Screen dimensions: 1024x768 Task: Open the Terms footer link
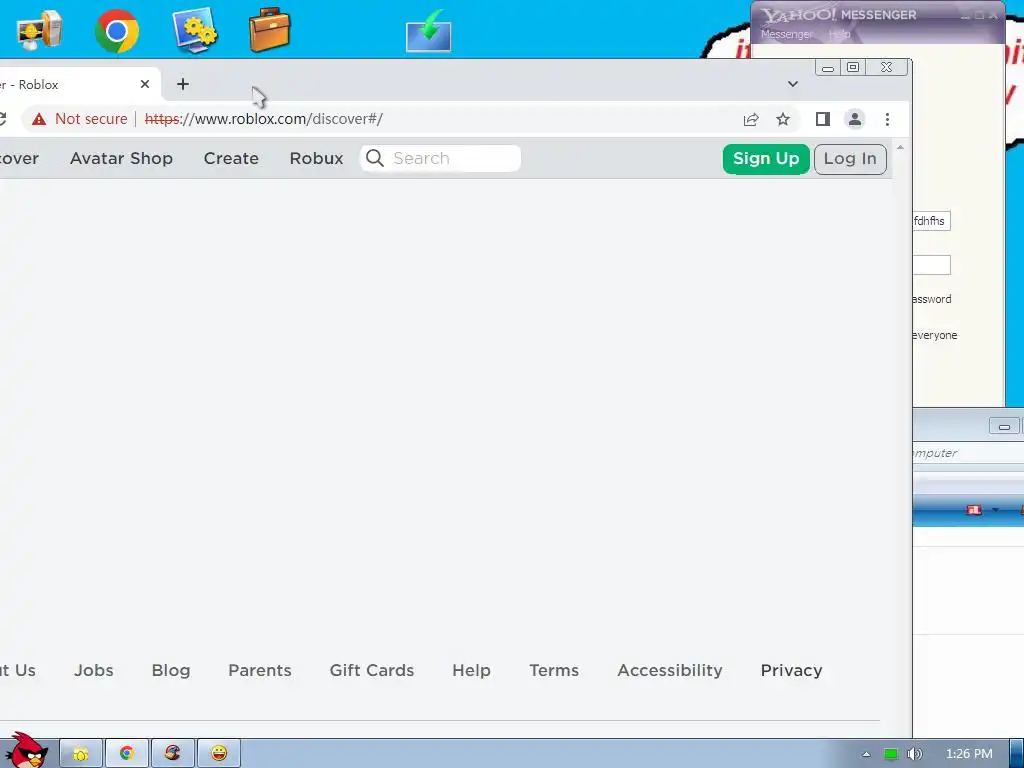pos(554,671)
